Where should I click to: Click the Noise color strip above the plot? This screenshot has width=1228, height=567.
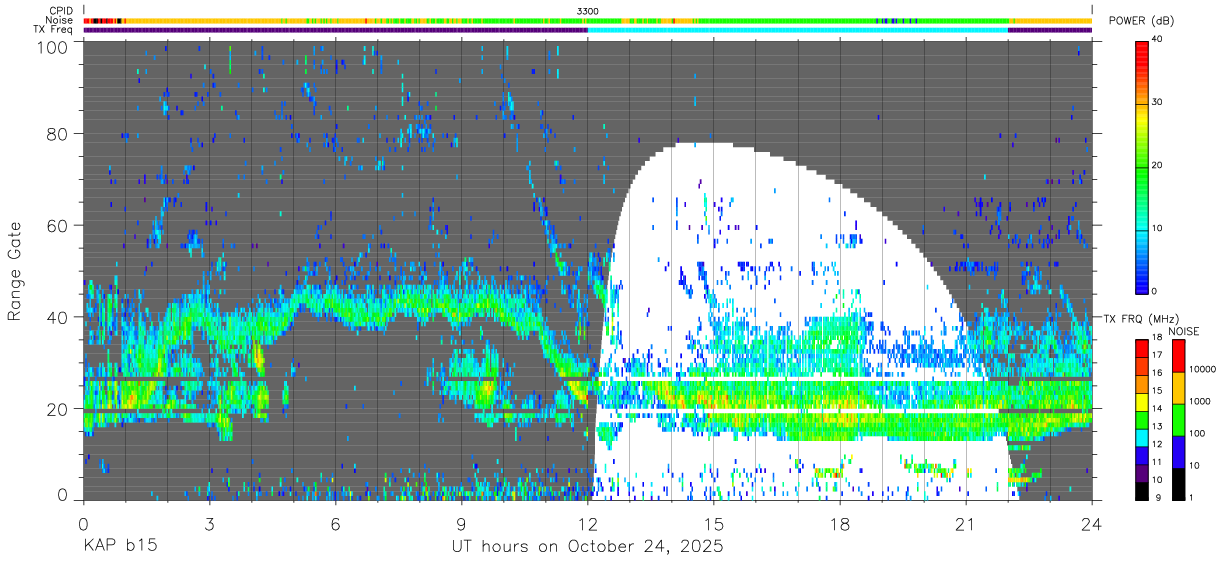point(588,20)
